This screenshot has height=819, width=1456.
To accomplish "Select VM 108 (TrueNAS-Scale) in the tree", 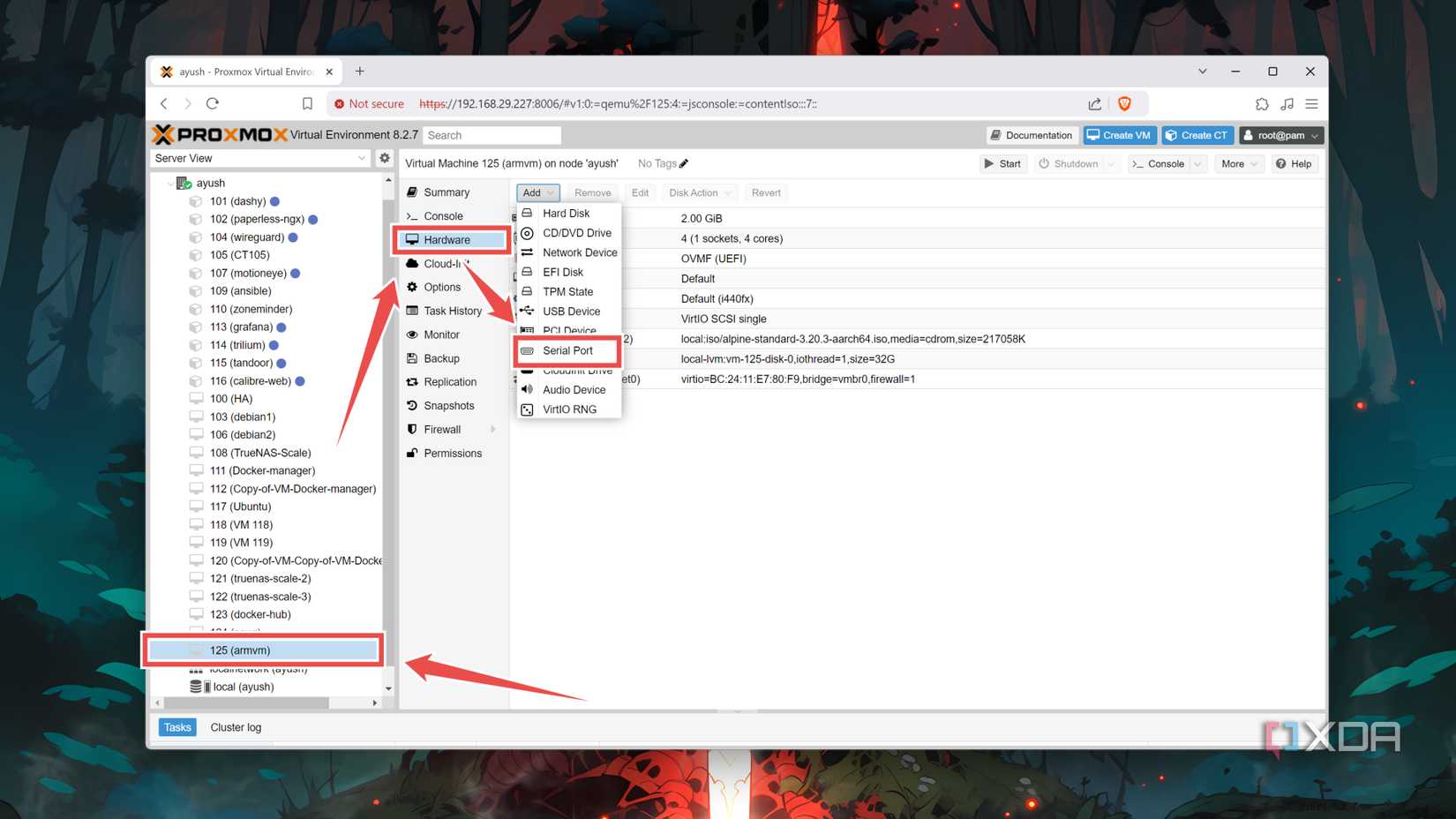I will 259,453.
